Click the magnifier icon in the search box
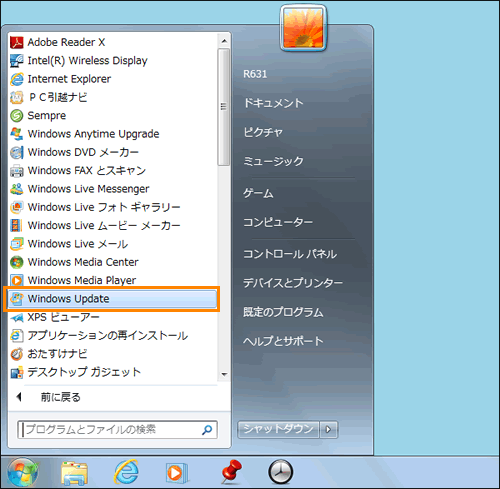Viewport: 500px width, 489px height. [x=207, y=430]
